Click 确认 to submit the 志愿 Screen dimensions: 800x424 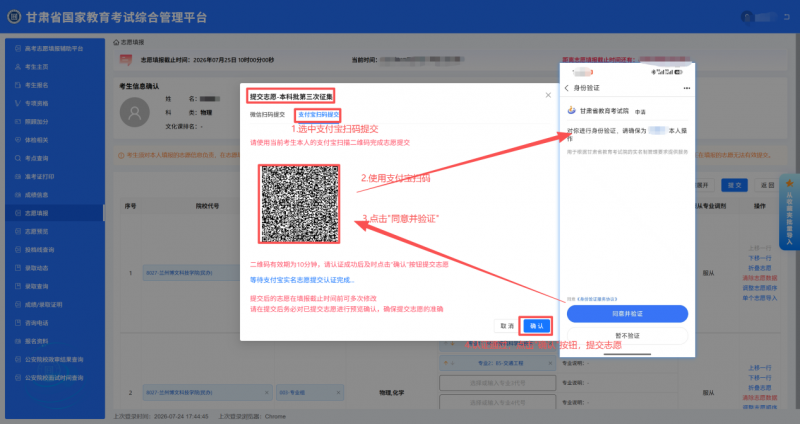click(x=536, y=326)
